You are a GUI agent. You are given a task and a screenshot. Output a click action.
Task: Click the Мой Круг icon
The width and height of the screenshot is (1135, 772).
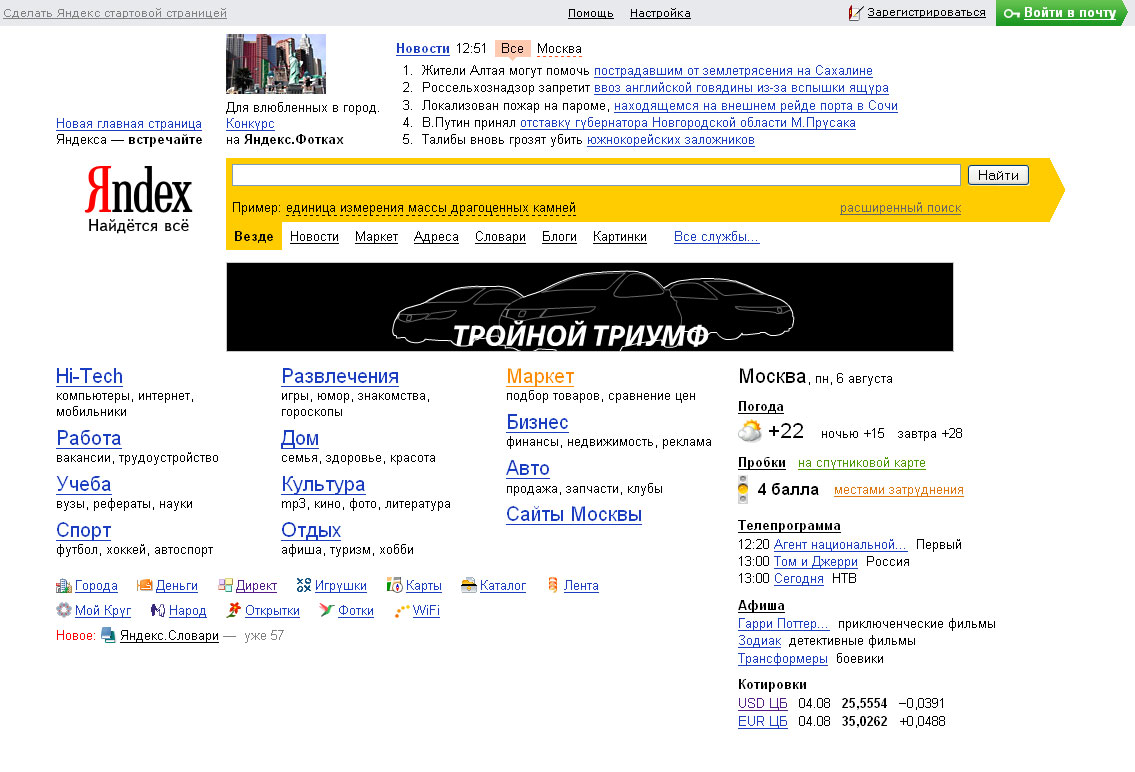click(x=64, y=610)
